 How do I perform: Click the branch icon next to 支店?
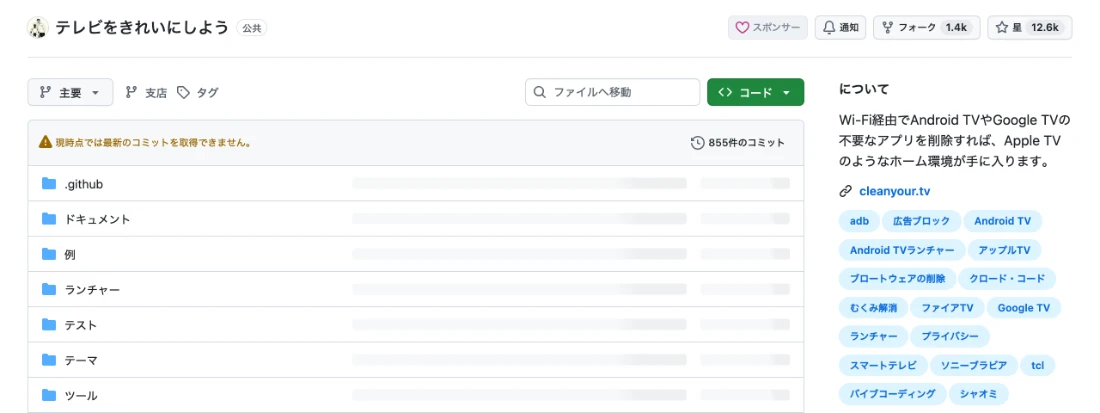pos(131,92)
